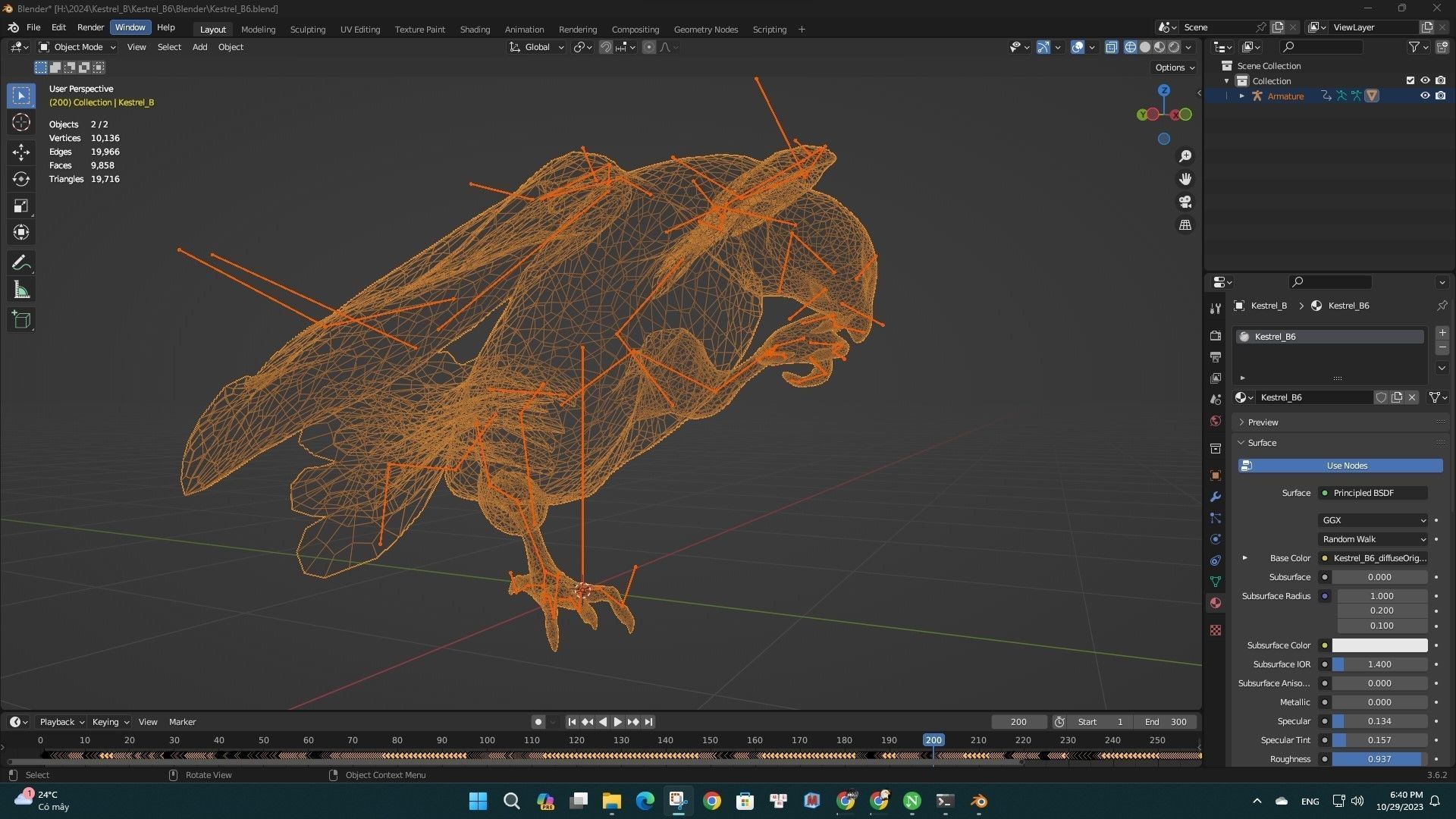1456x819 pixels.
Task: Choose the Measure tool
Action: point(21,290)
